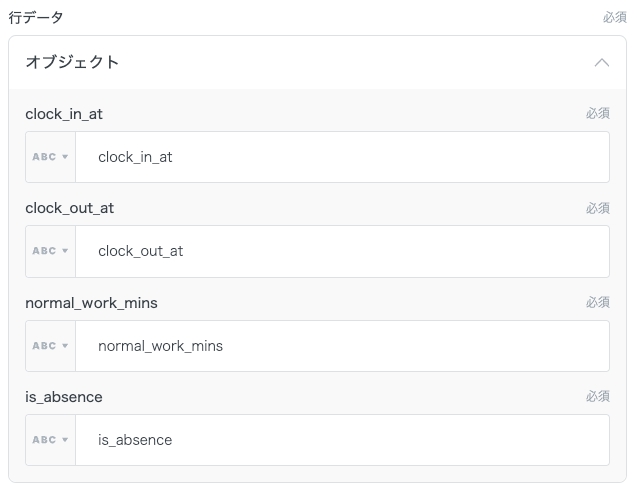
Task: Select the normal_work_mins field label
Action: tap(91, 302)
